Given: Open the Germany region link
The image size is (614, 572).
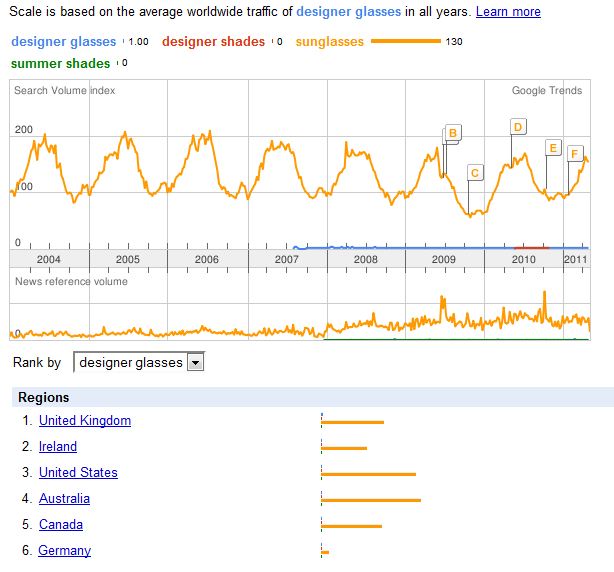Looking at the screenshot, I should point(65,550).
